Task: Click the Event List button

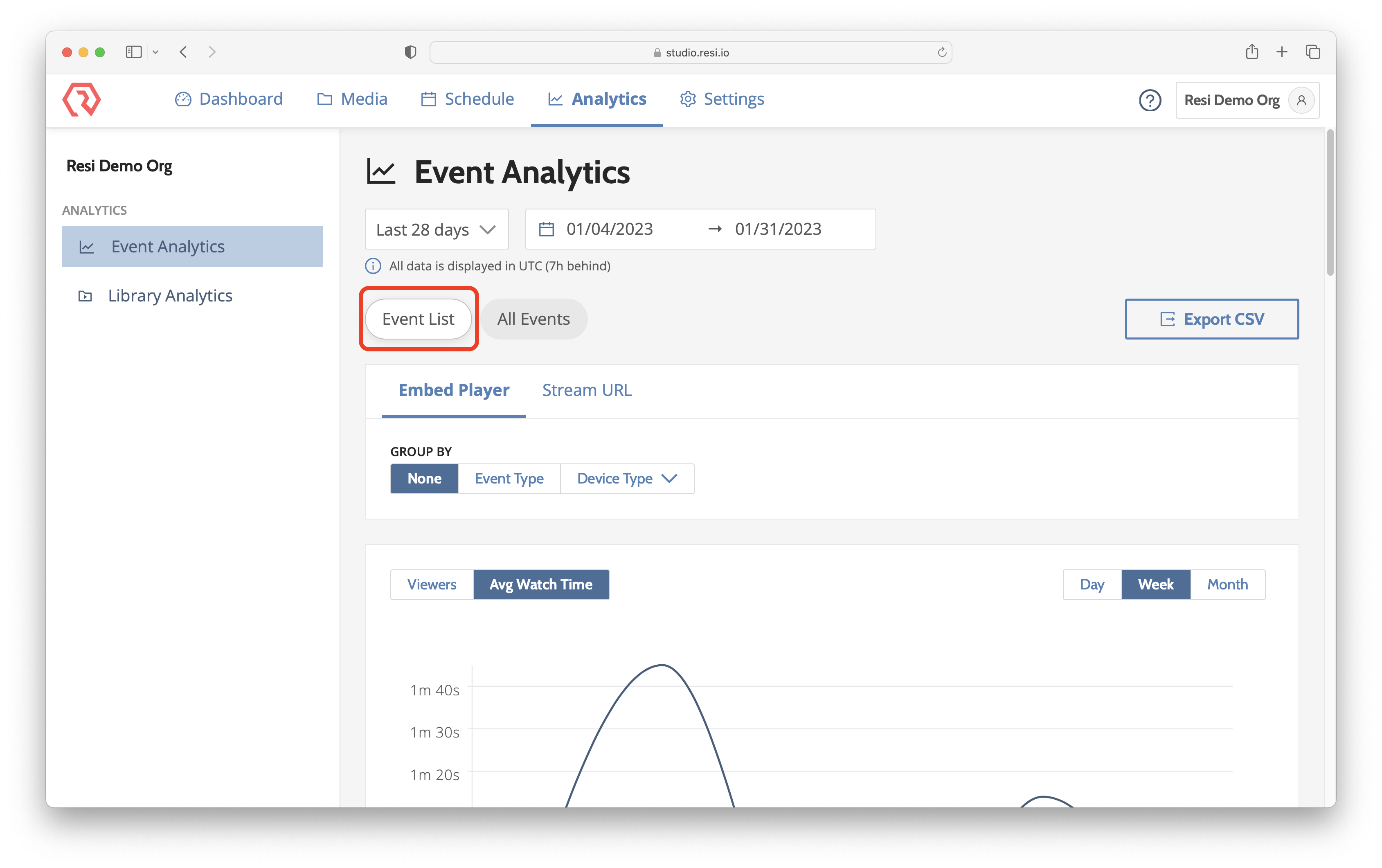Action: [x=419, y=319]
